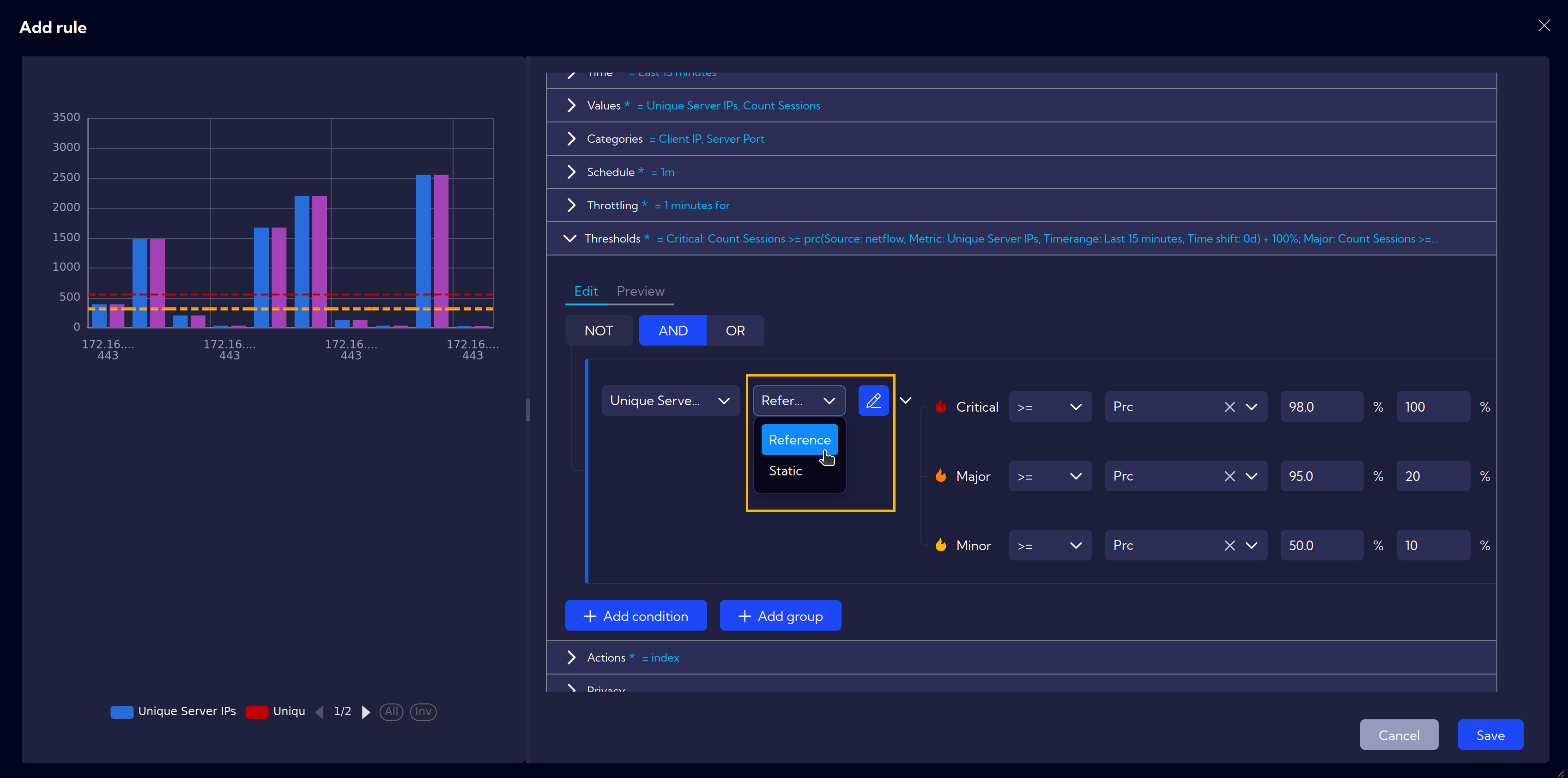Screen dimensions: 1568x778
Task: Choose Static from the dropdown list
Action: [785, 471]
